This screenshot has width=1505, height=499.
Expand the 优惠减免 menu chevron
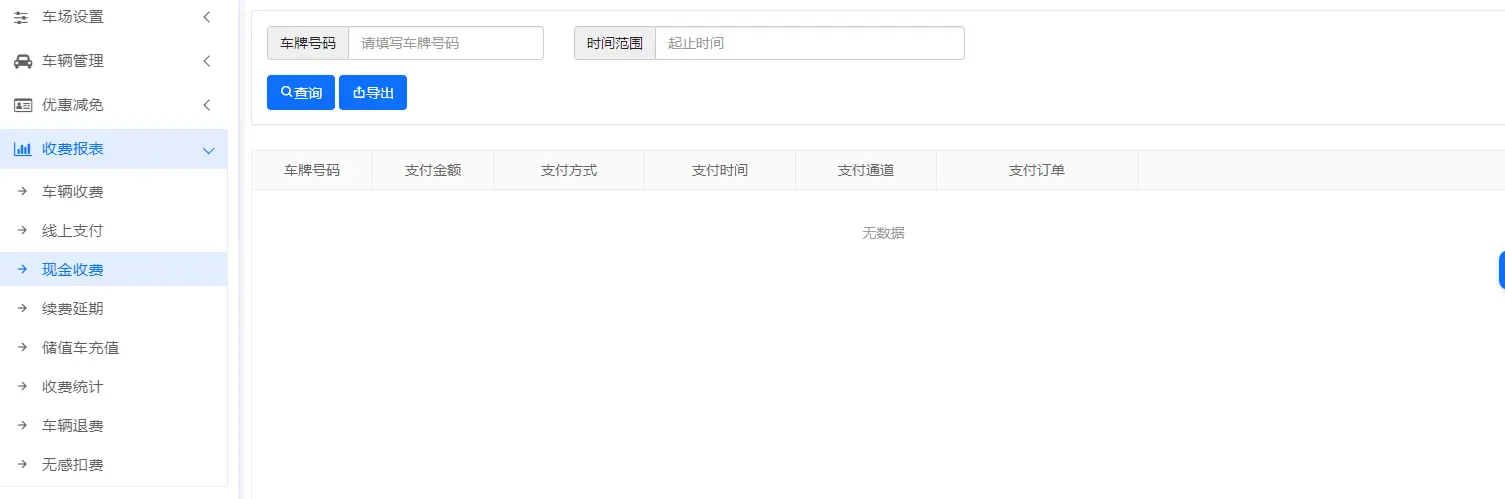point(206,105)
